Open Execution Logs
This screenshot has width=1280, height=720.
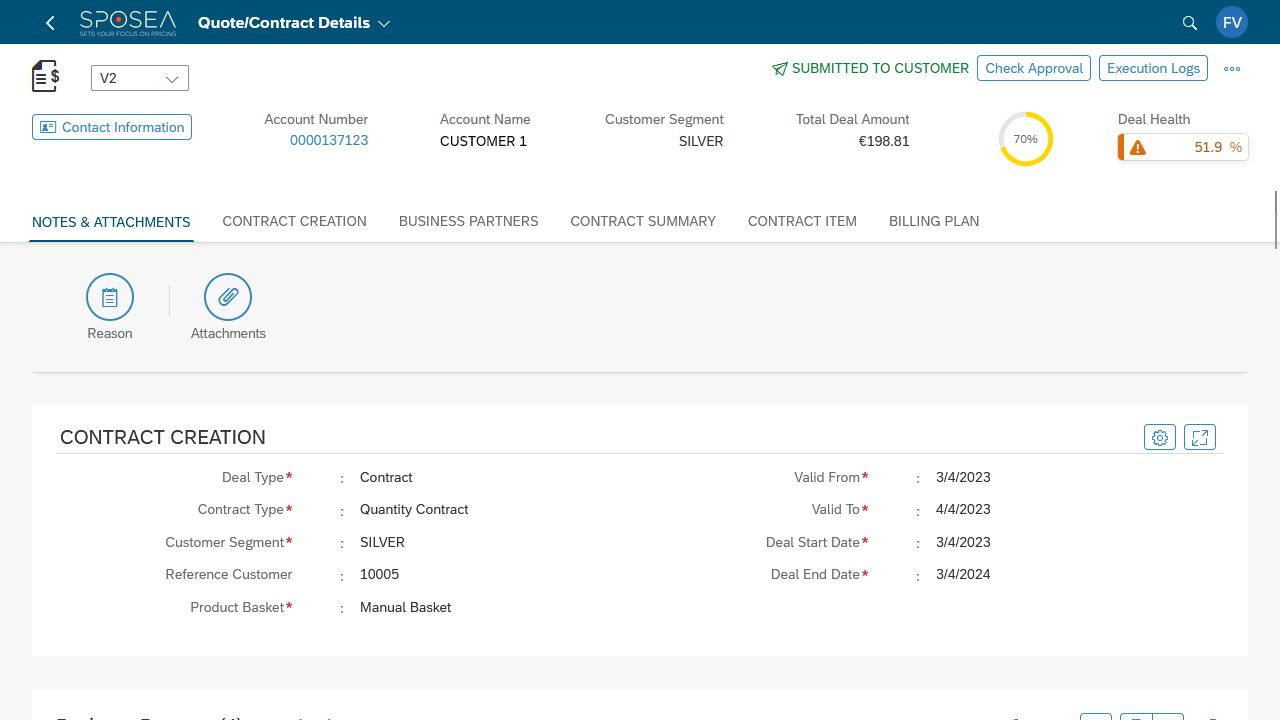click(1152, 68)
